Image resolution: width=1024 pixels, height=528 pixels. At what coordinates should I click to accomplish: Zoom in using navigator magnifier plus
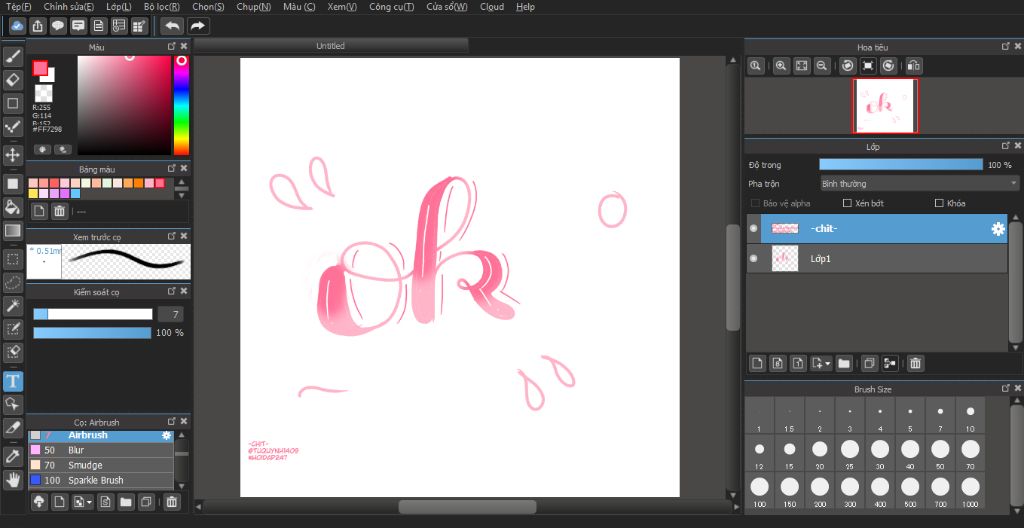click(x=781, y=66)
